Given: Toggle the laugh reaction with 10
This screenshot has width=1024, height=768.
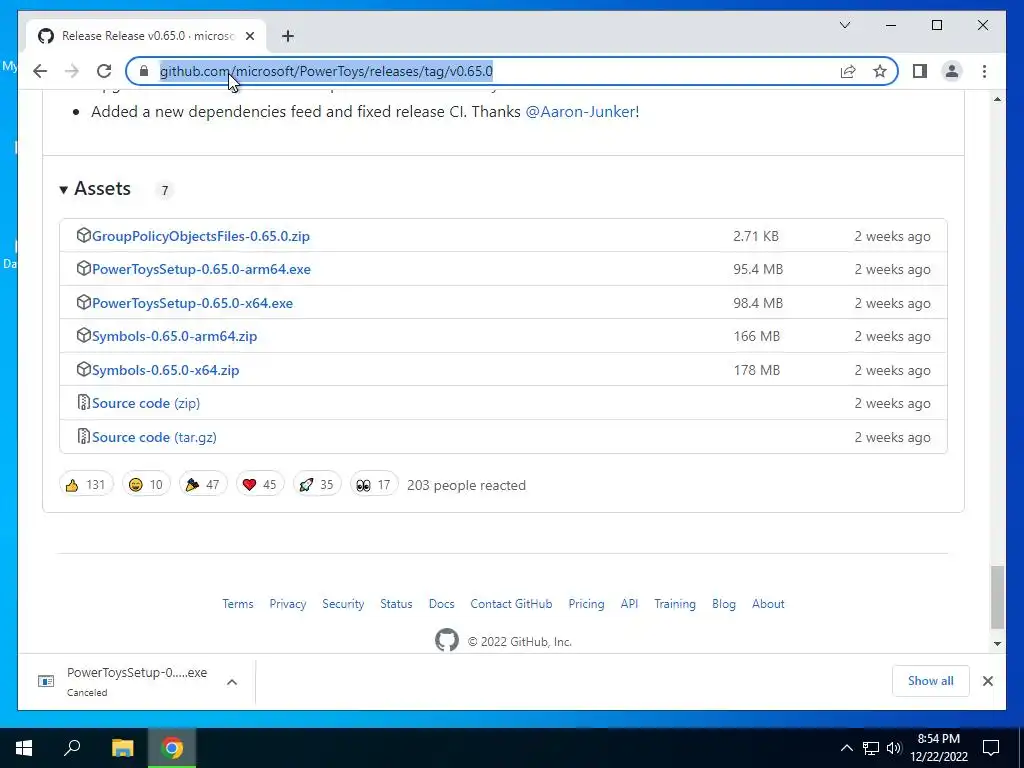Looking at the screenshot, I should pyautogui.click(x=146, y=485).
